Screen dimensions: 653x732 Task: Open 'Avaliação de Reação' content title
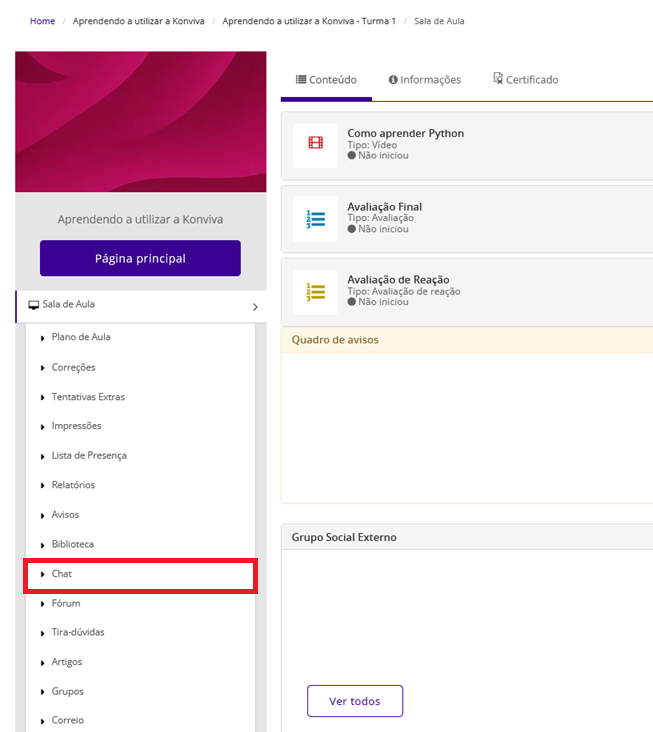coord(398,280)
